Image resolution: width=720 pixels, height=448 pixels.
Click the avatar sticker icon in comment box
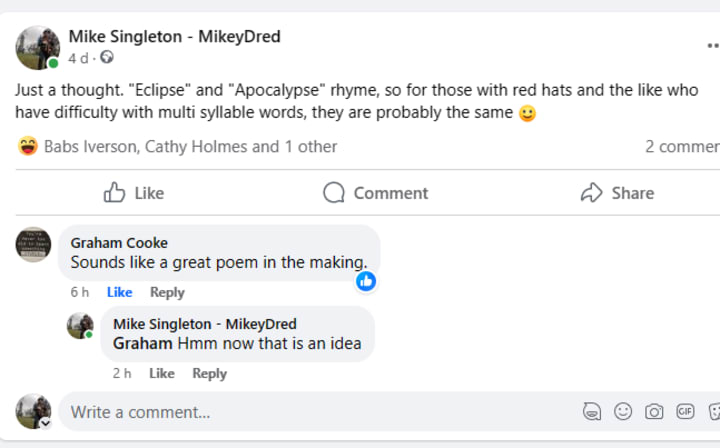(592, 412)
